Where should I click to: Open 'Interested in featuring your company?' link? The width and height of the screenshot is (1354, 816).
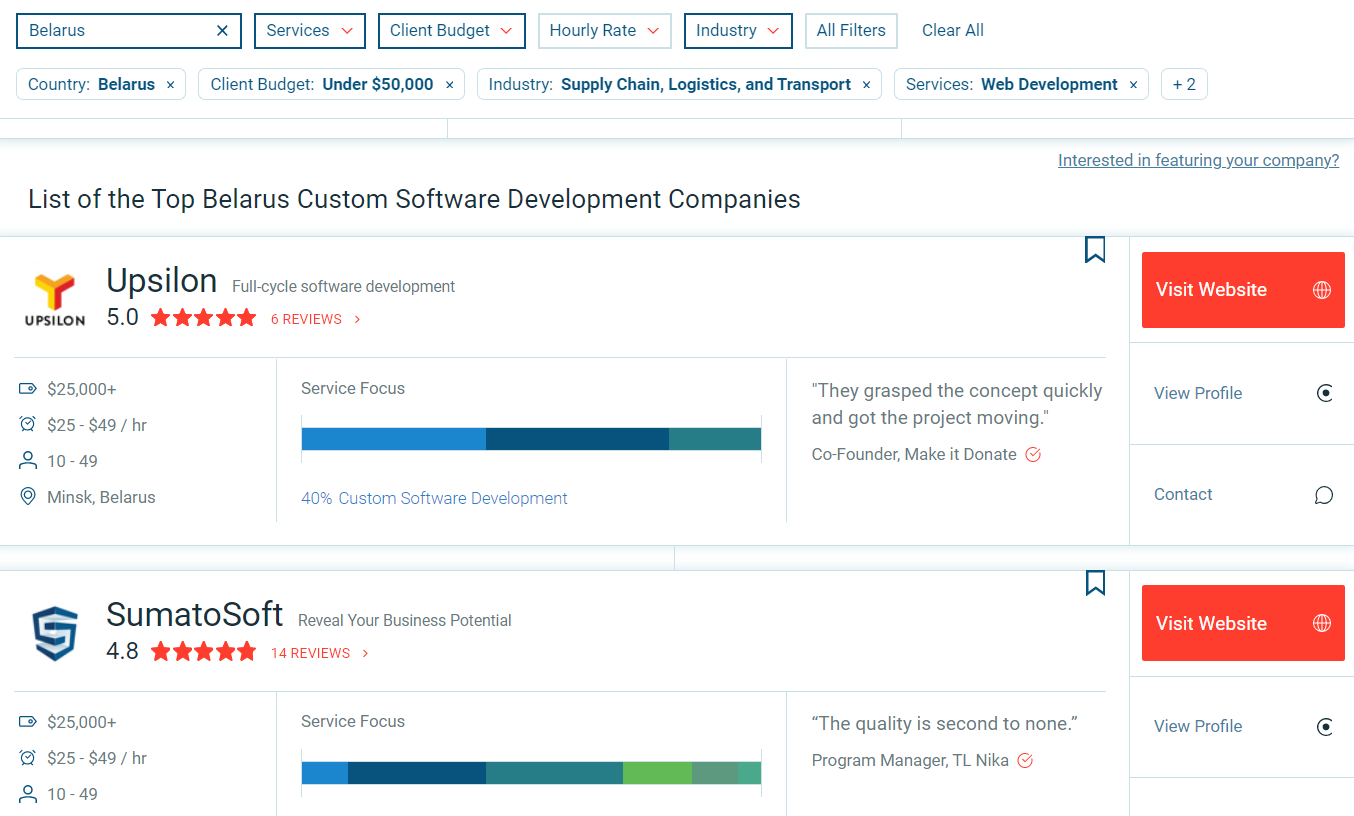pyautogui.click(x=1198, y=160)
